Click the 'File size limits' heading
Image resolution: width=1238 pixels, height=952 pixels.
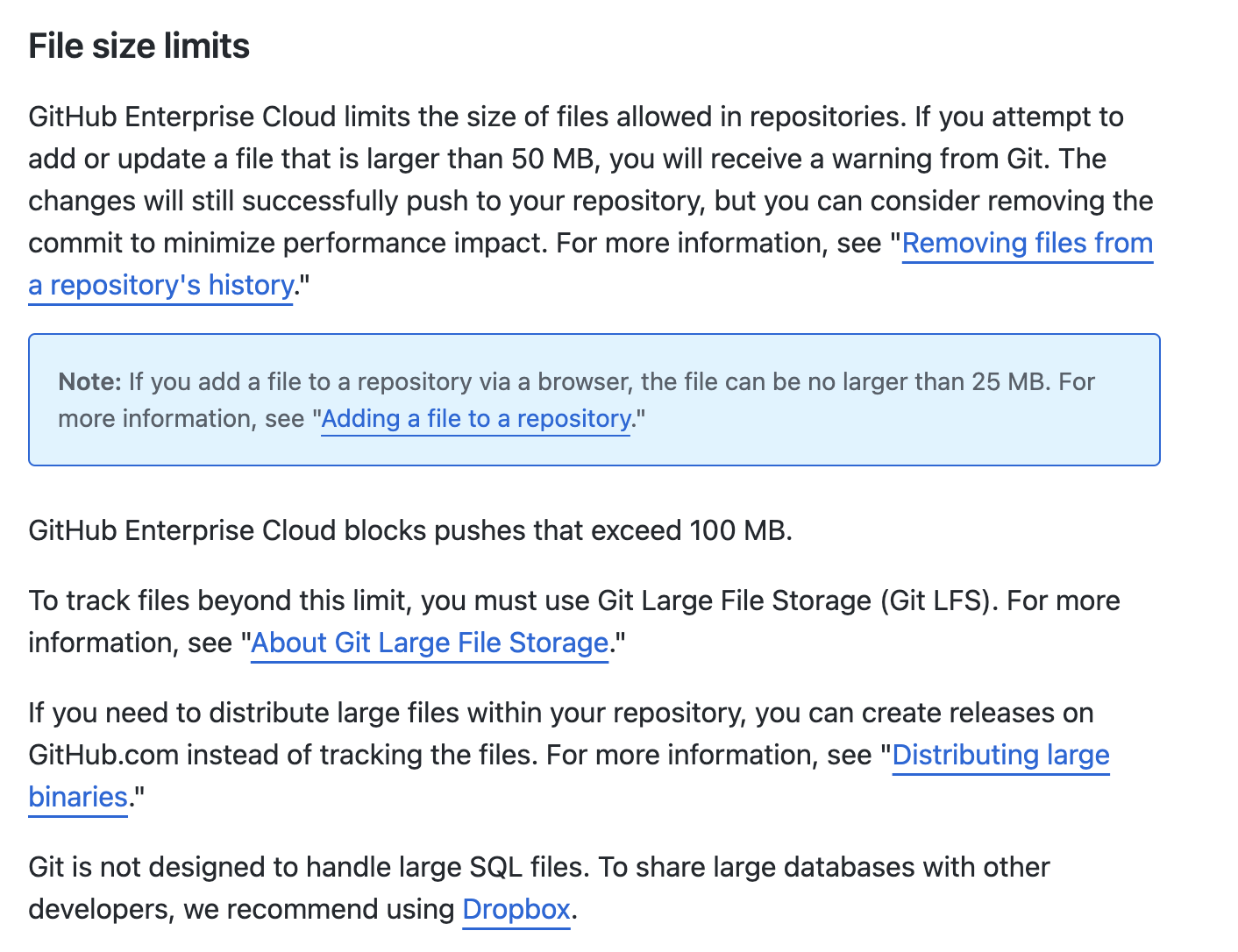coord(139,46)
